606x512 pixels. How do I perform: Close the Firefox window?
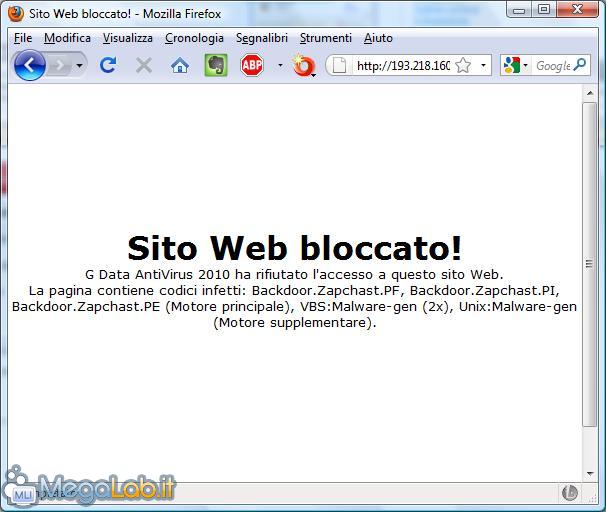(578, 9)
